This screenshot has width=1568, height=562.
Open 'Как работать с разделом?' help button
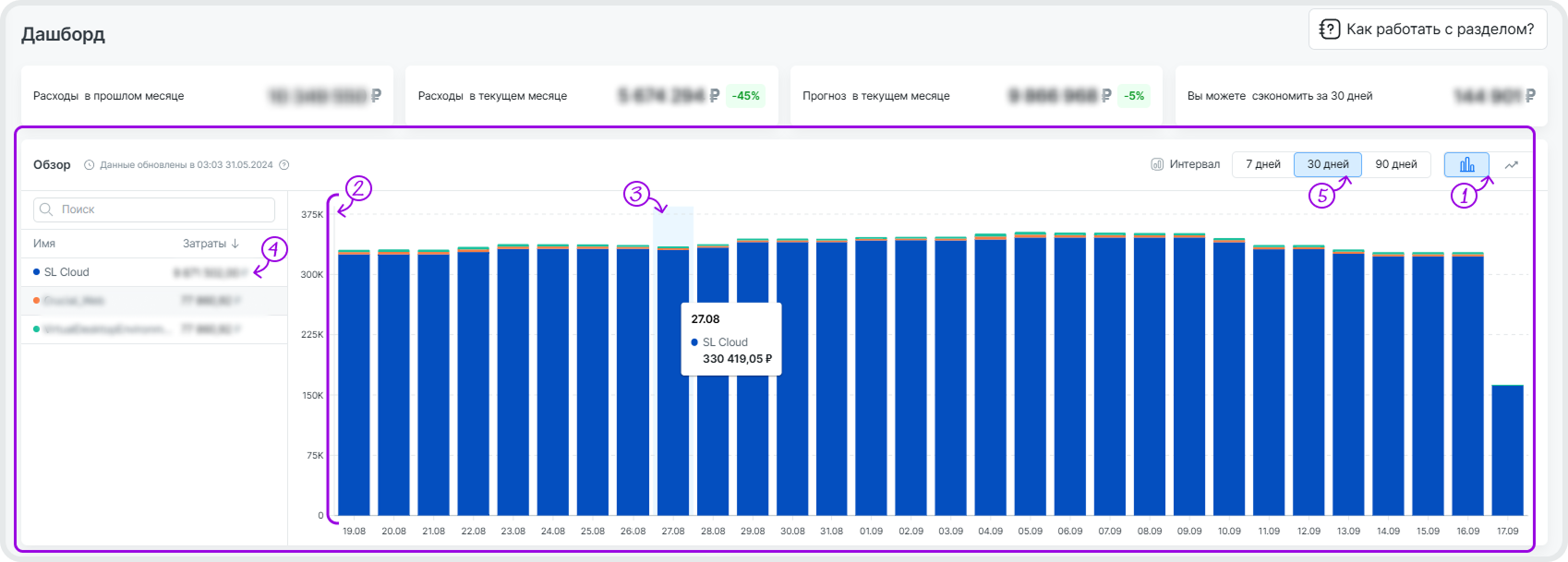click(x=1427, y=30)
